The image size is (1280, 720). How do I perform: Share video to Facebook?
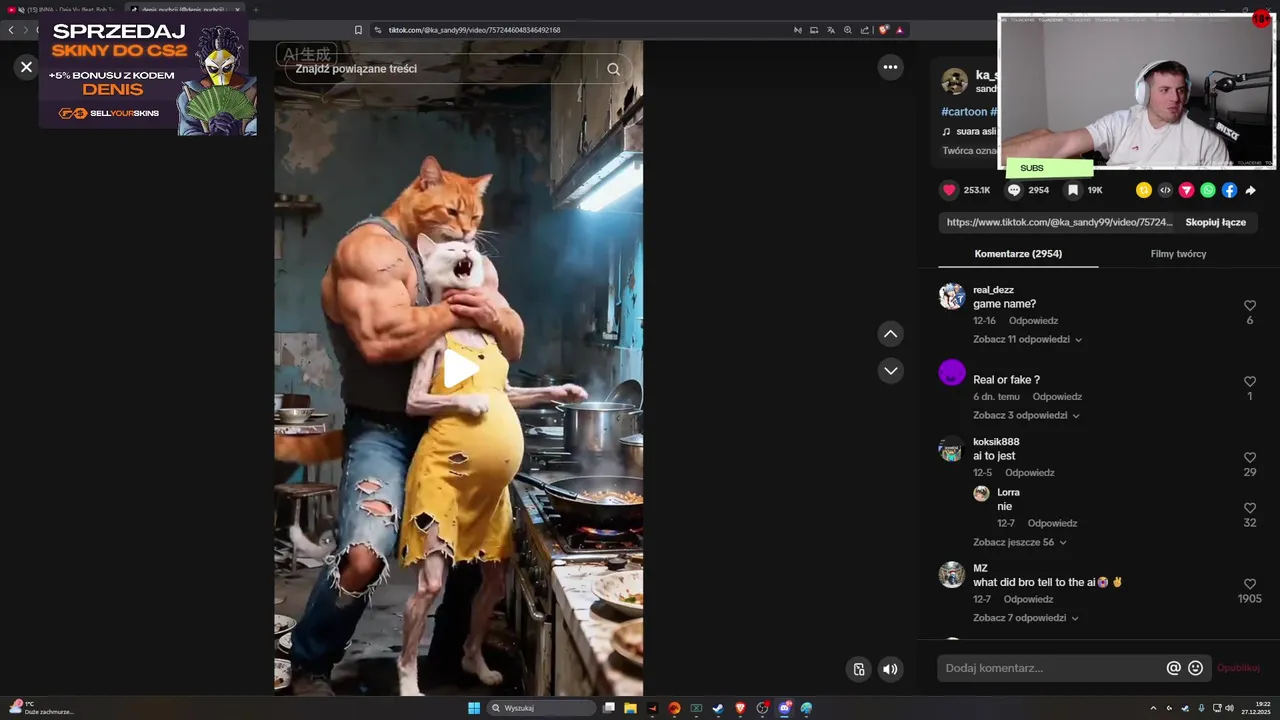1229,190
